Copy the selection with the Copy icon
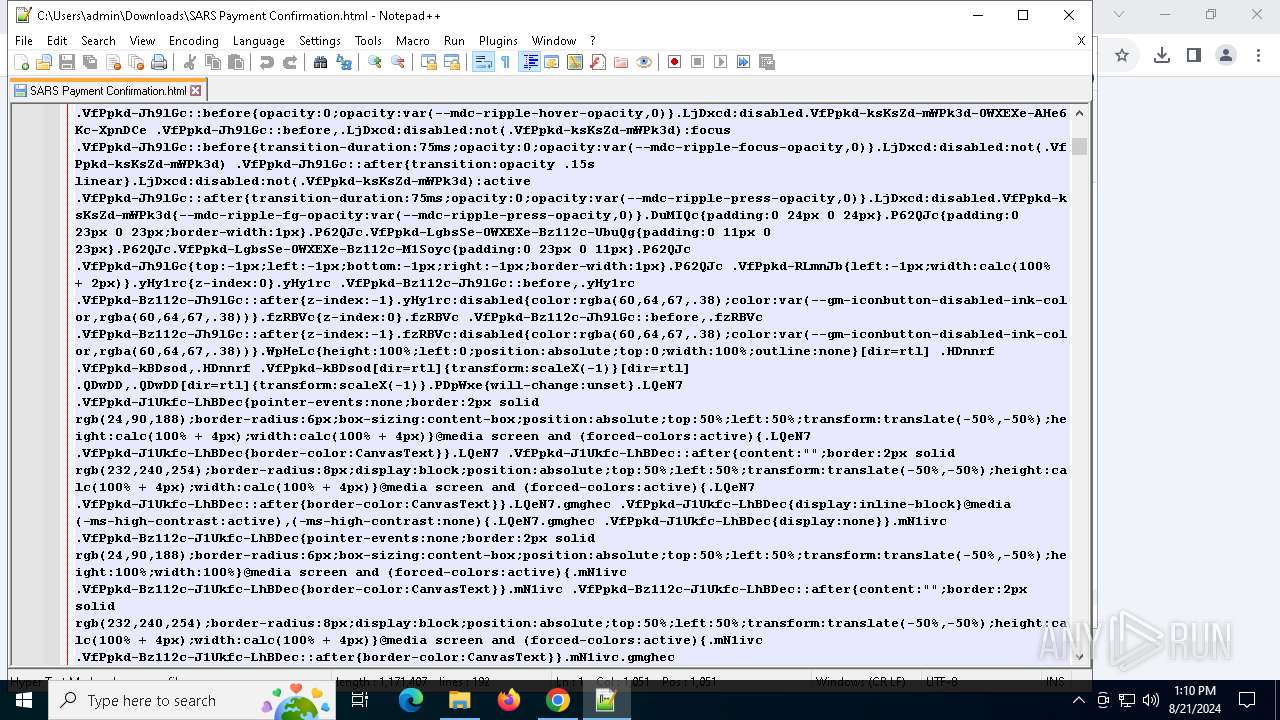Viewport: 1280px width, 720px height. [213, 62]
